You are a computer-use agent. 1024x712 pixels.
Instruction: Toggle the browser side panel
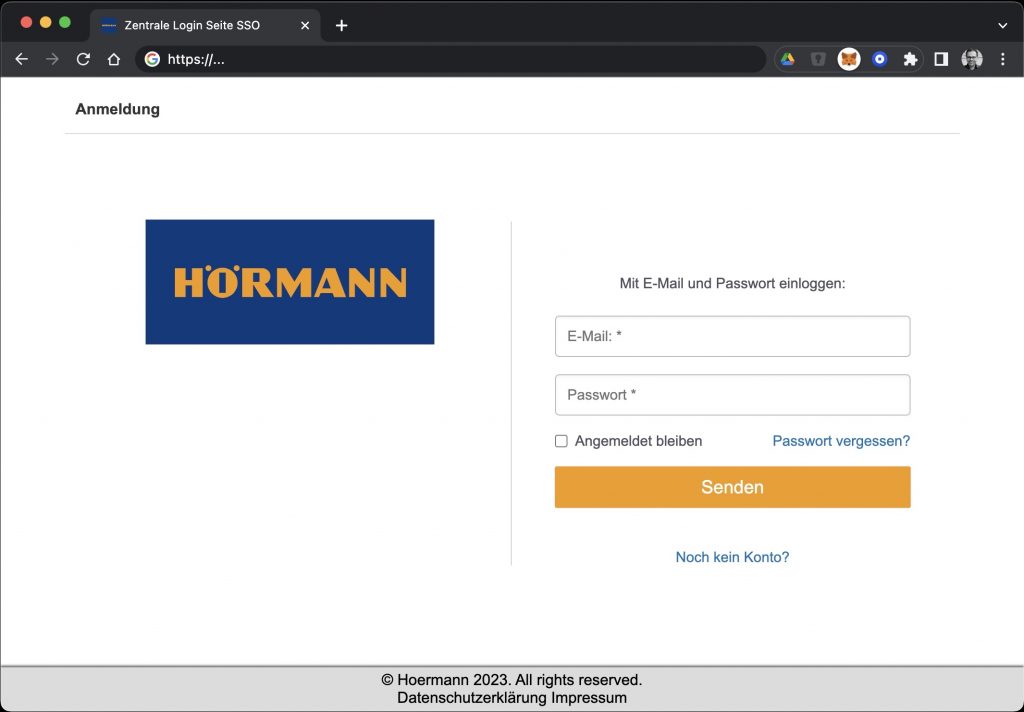(x=941, y=59)
